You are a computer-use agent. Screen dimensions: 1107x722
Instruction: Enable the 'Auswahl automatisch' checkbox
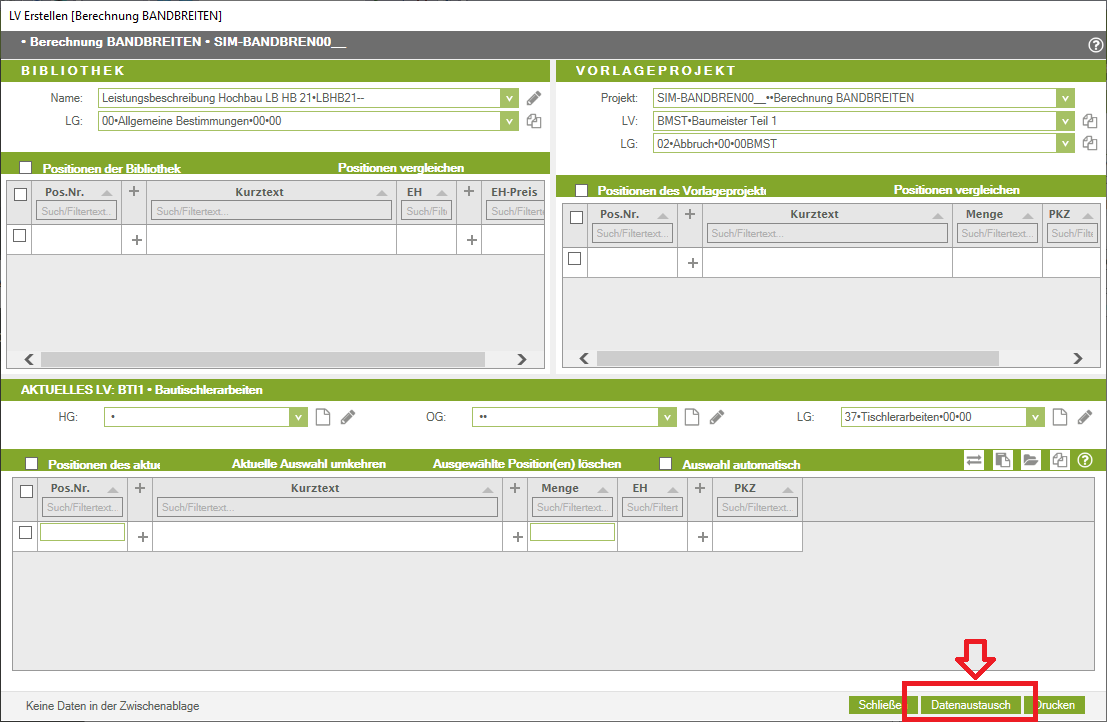(667, 464)
